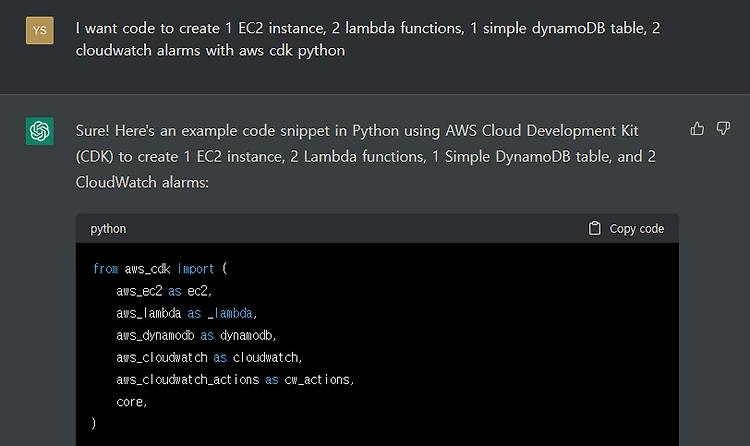The image size is (750, 446).
Task: Click the thumbs up icon
Action: [697, 128]
